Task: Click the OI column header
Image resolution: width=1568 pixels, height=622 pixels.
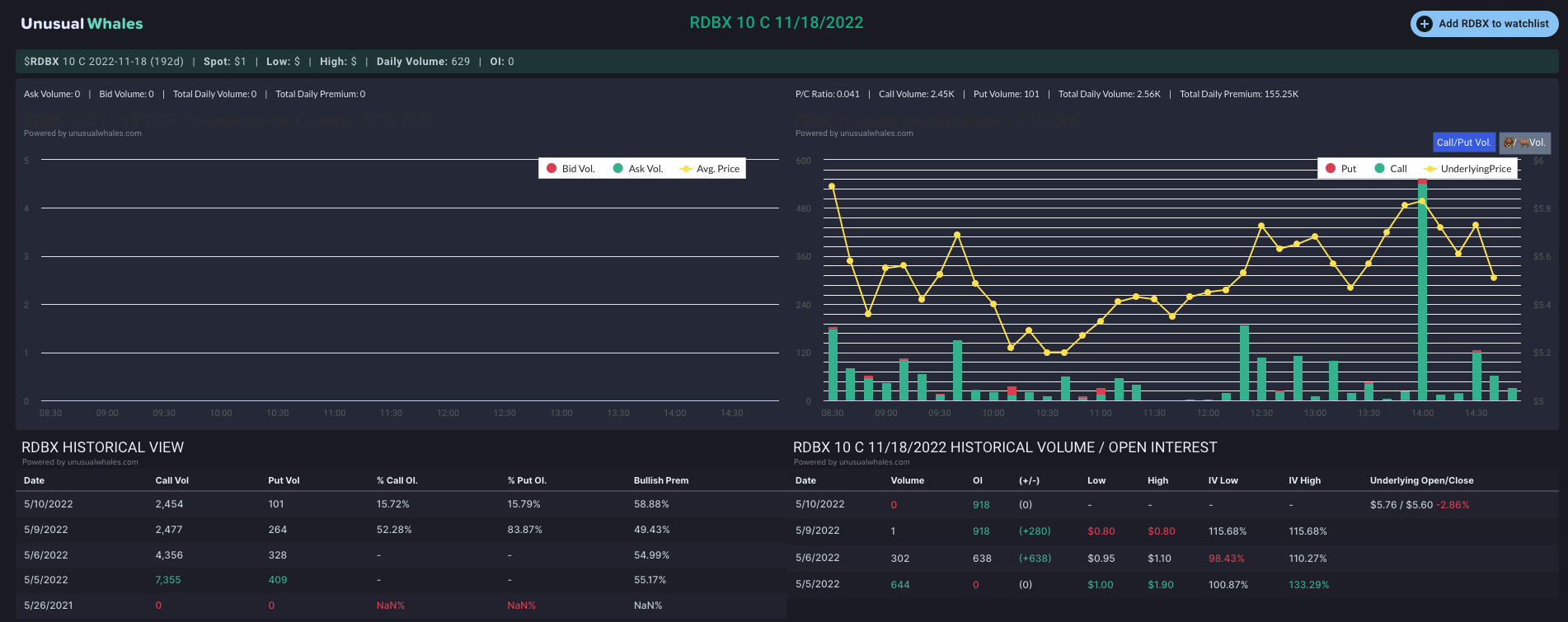Action: [x=978, y=480]
